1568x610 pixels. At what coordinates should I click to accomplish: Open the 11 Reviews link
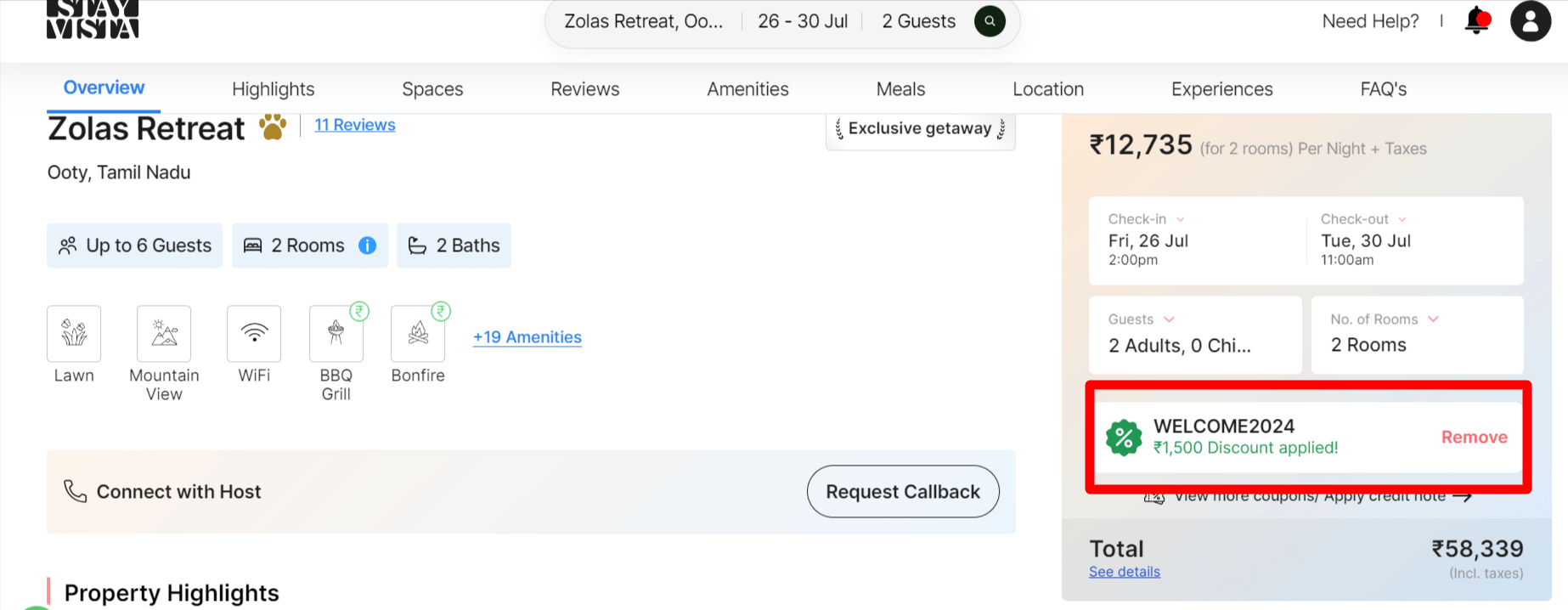point(355,125)
